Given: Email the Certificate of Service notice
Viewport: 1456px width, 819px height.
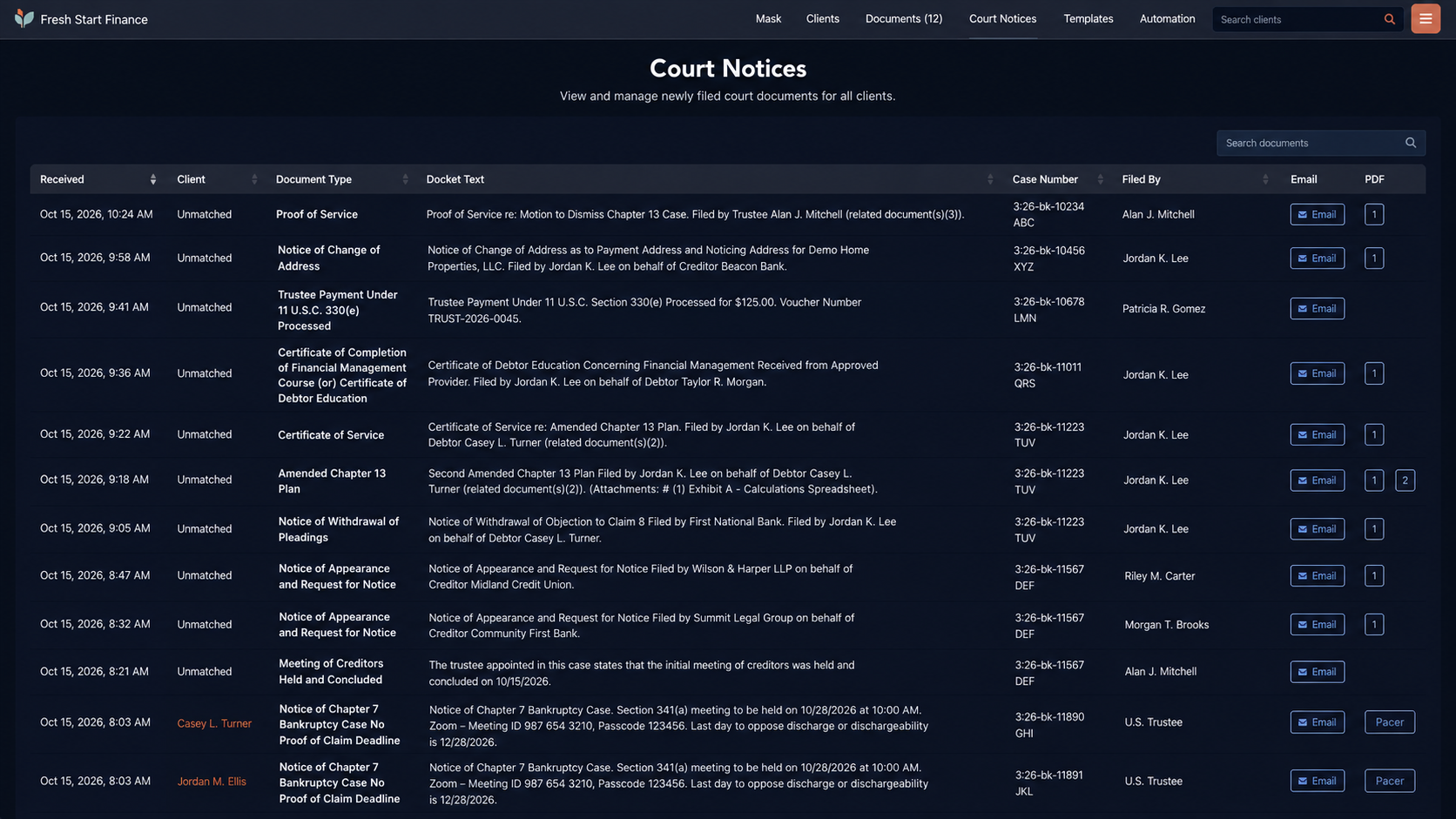Looking at the screenshot, I should 1317,434.
